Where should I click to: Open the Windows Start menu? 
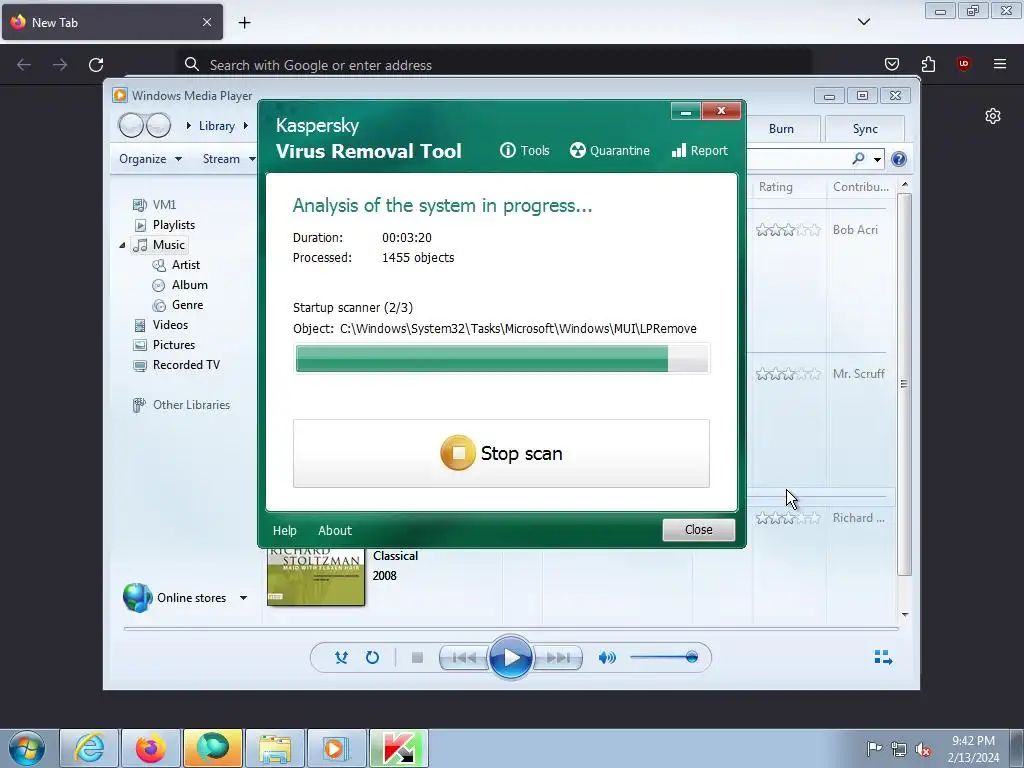[26, 748]
